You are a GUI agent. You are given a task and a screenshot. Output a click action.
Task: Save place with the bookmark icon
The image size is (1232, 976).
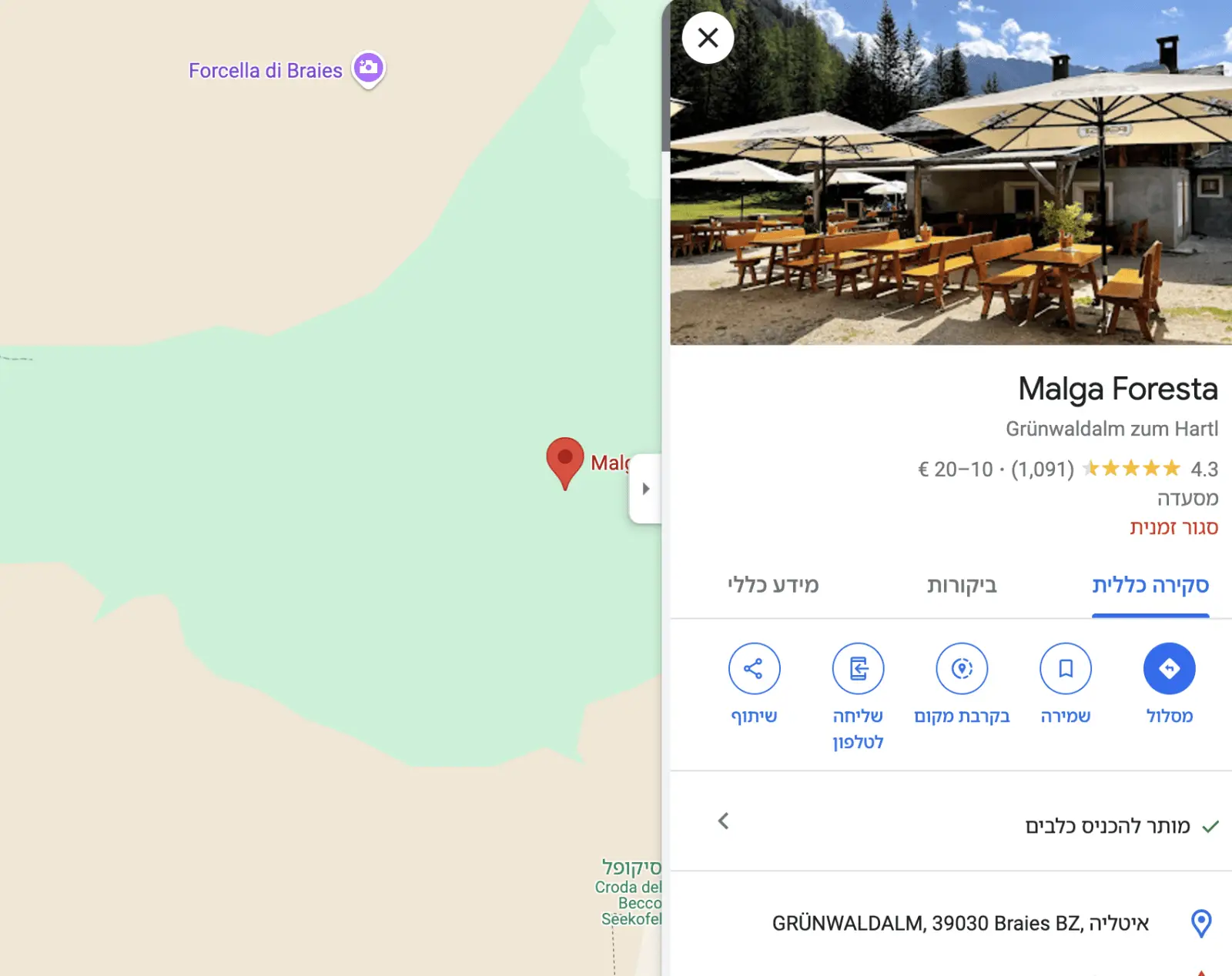tap(1066, 668)
